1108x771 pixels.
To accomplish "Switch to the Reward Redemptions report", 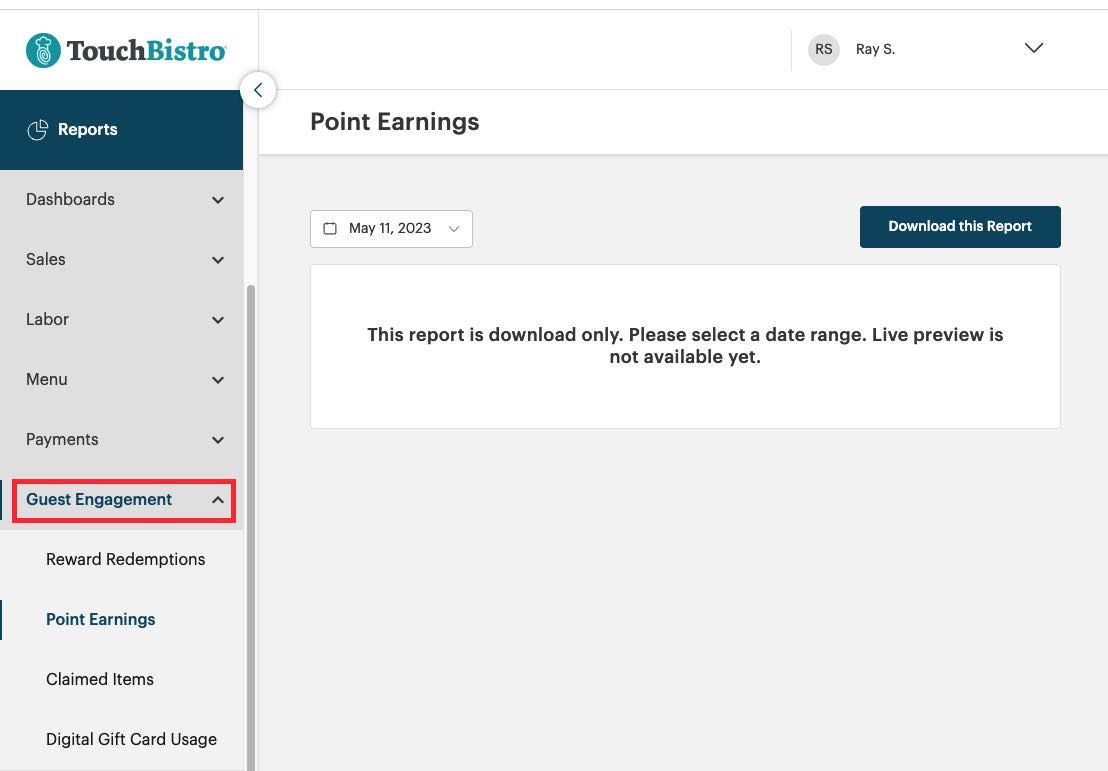I will (x=125, y=559).
